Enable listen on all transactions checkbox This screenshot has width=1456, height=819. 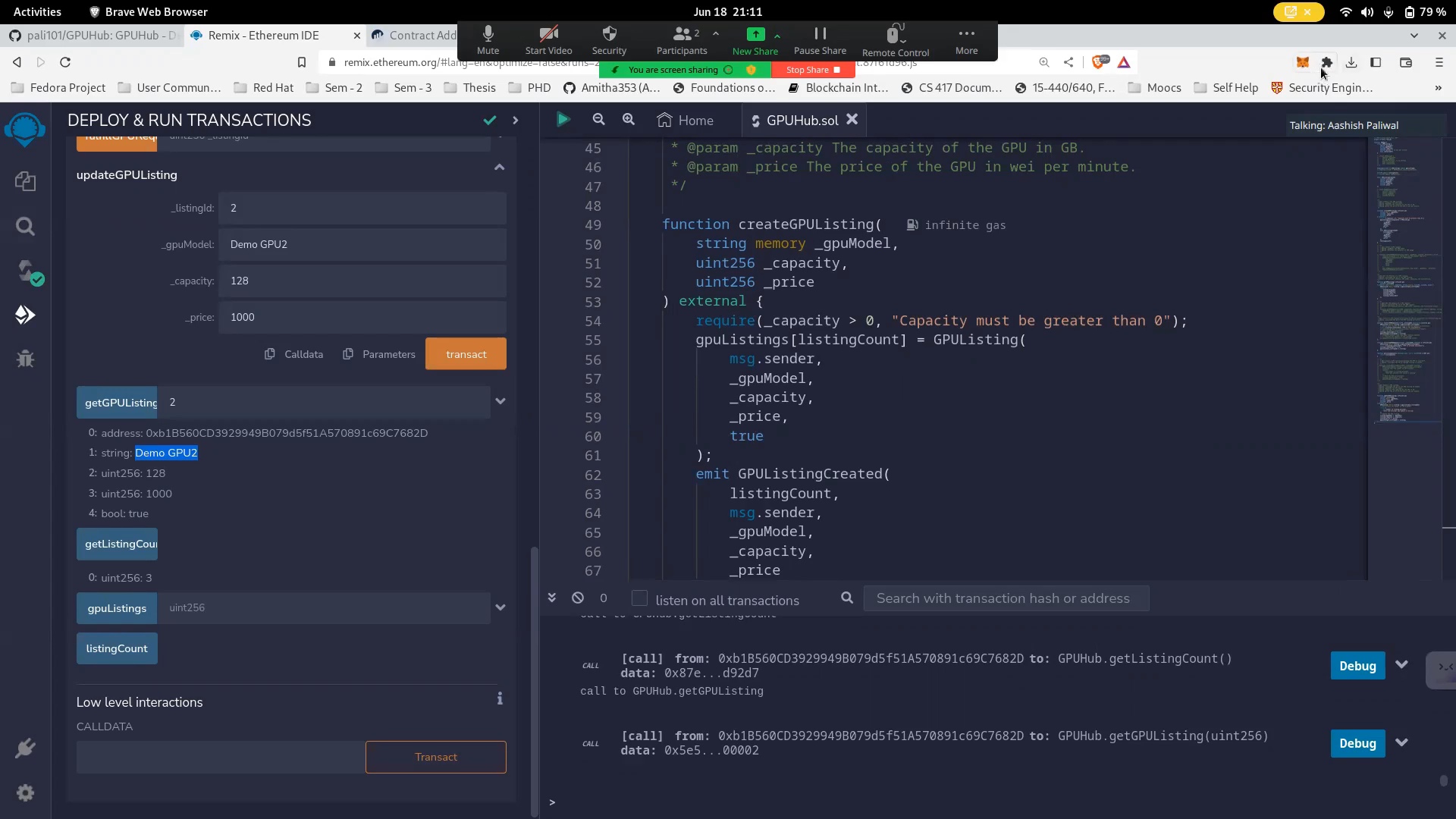tap(639, 598)
